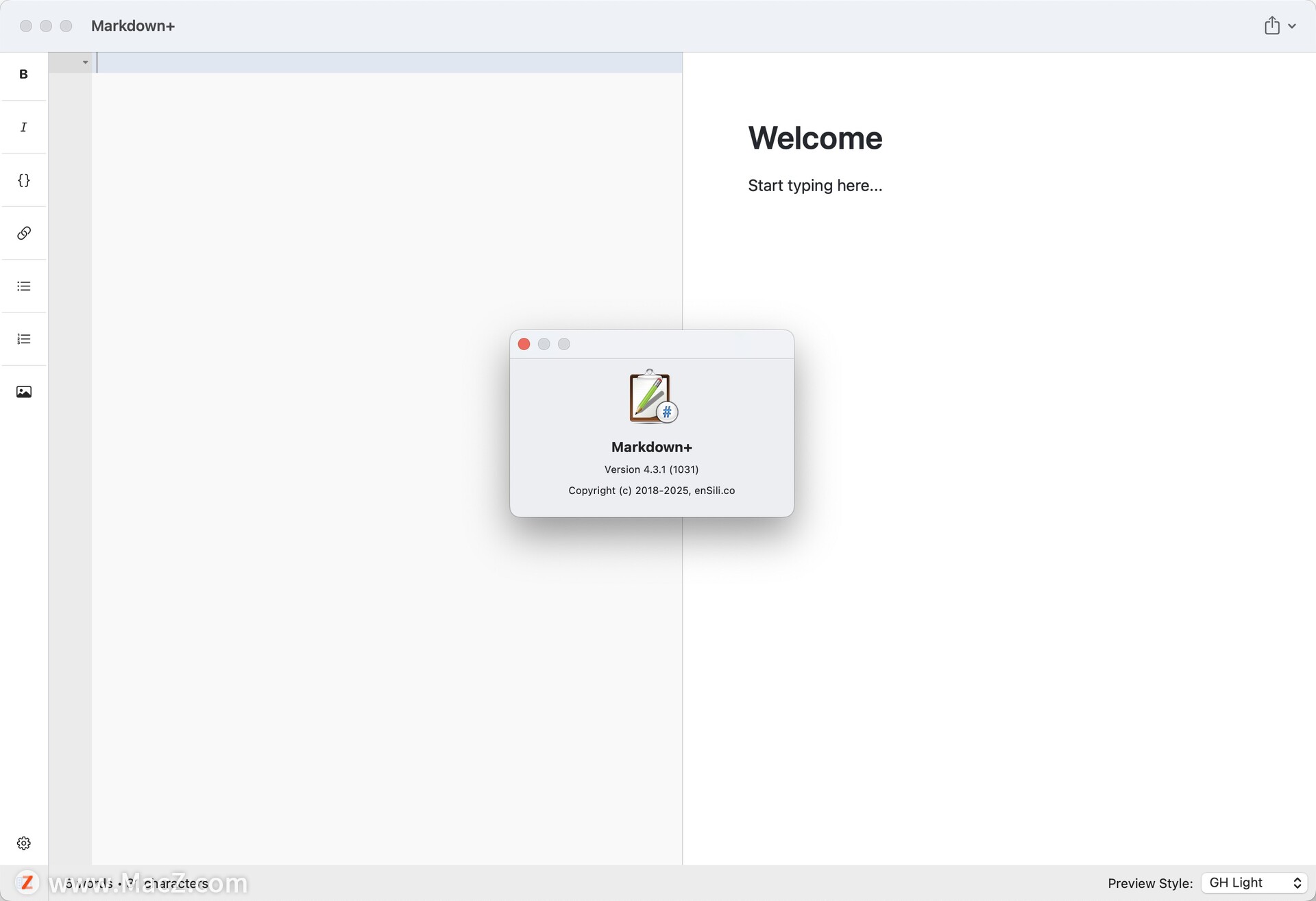Insert a hyperlink with the link icon
This screenshot has height=901, width=1316.
[x=23, y=233]
